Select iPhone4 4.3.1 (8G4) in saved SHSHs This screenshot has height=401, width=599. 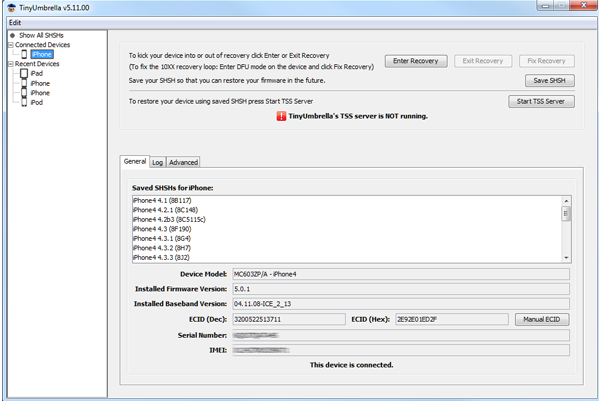point(162,239)
